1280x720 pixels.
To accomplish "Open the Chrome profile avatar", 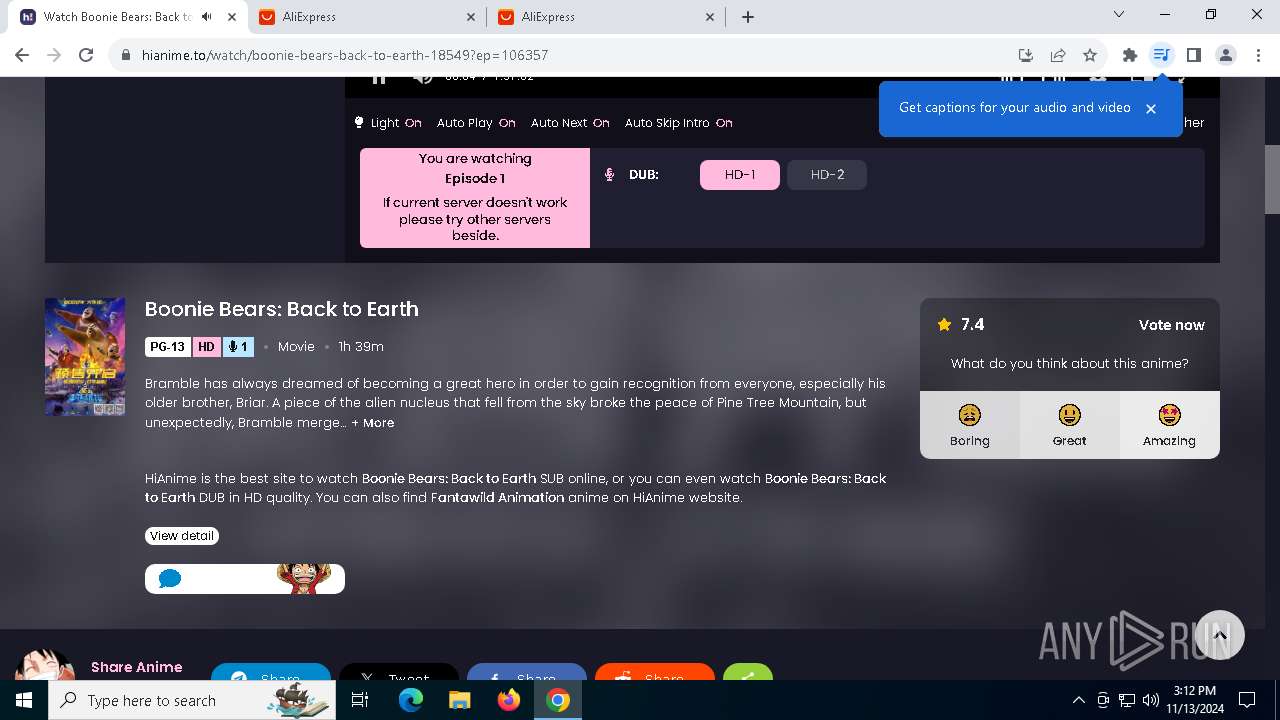I will coord(1226,55).
